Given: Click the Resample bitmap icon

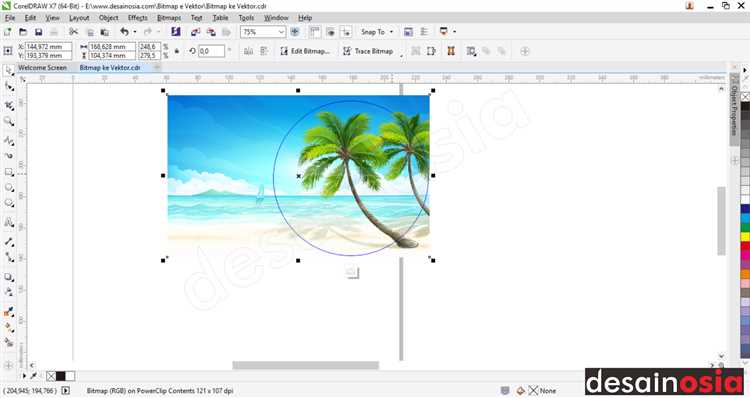Looking at the screenshot, I should point(431,51).
